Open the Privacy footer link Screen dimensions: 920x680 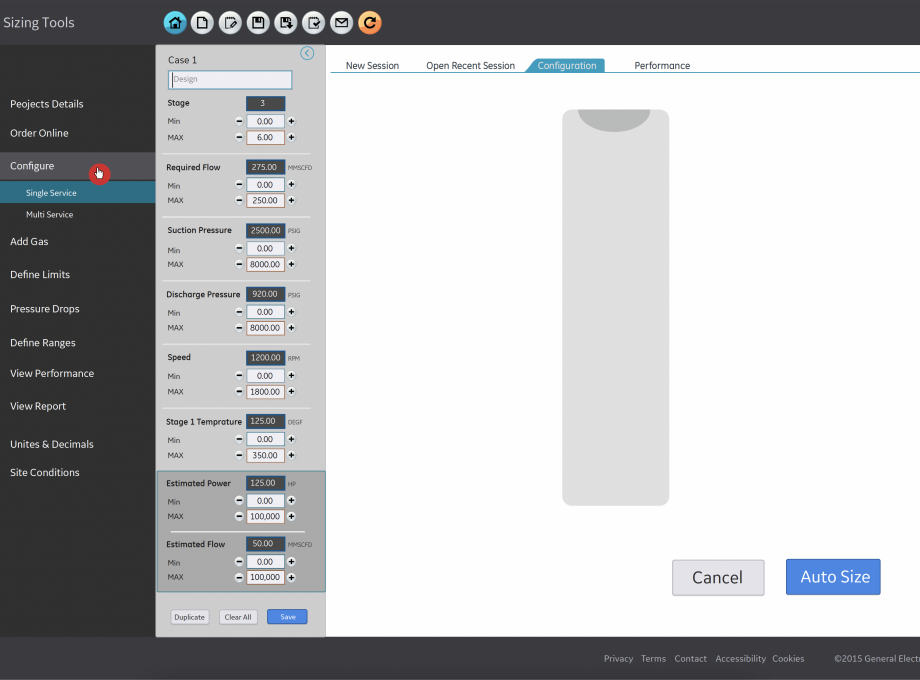(x=618, y=659)
